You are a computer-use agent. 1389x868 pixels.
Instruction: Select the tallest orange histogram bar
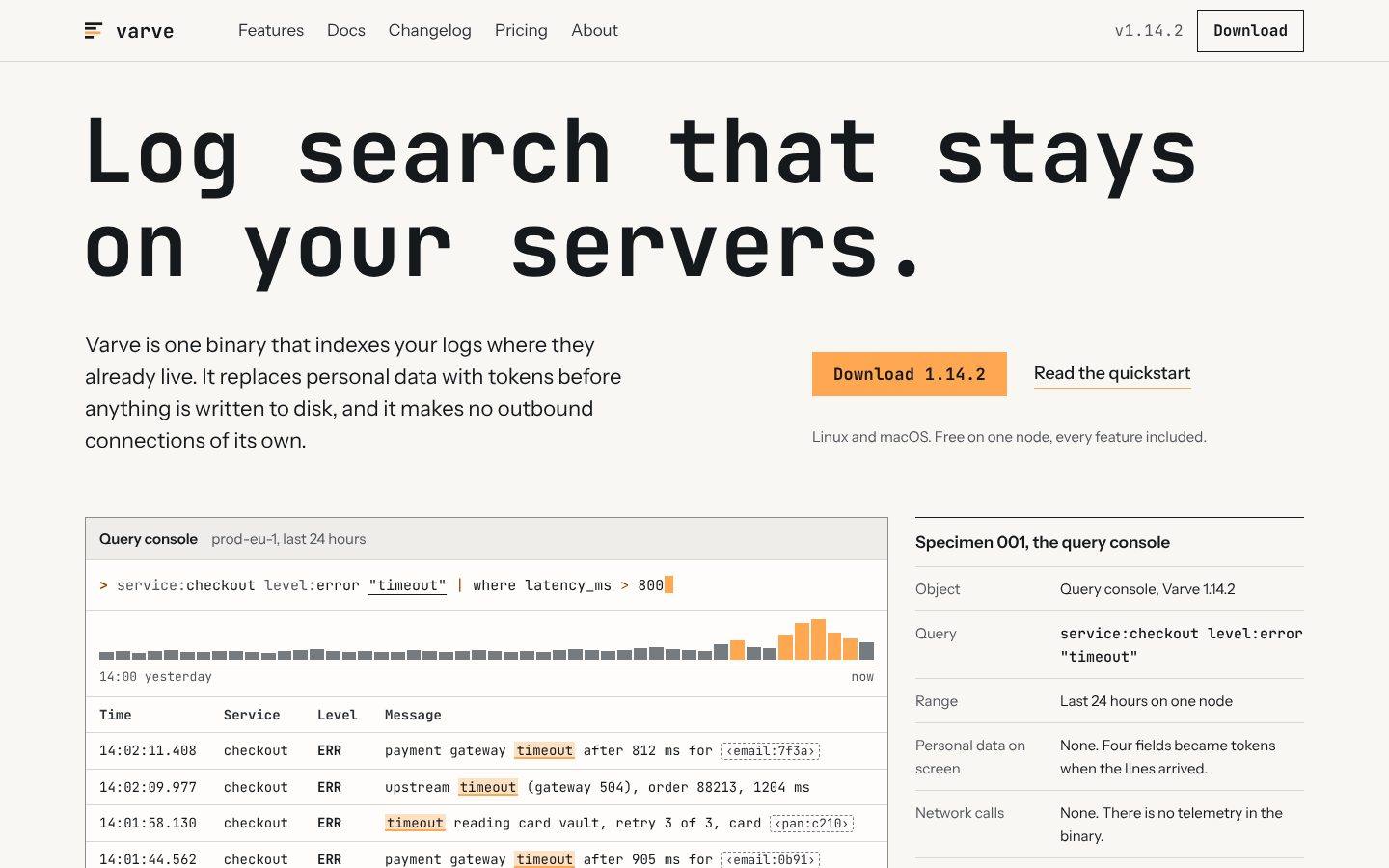click(818, 638)
